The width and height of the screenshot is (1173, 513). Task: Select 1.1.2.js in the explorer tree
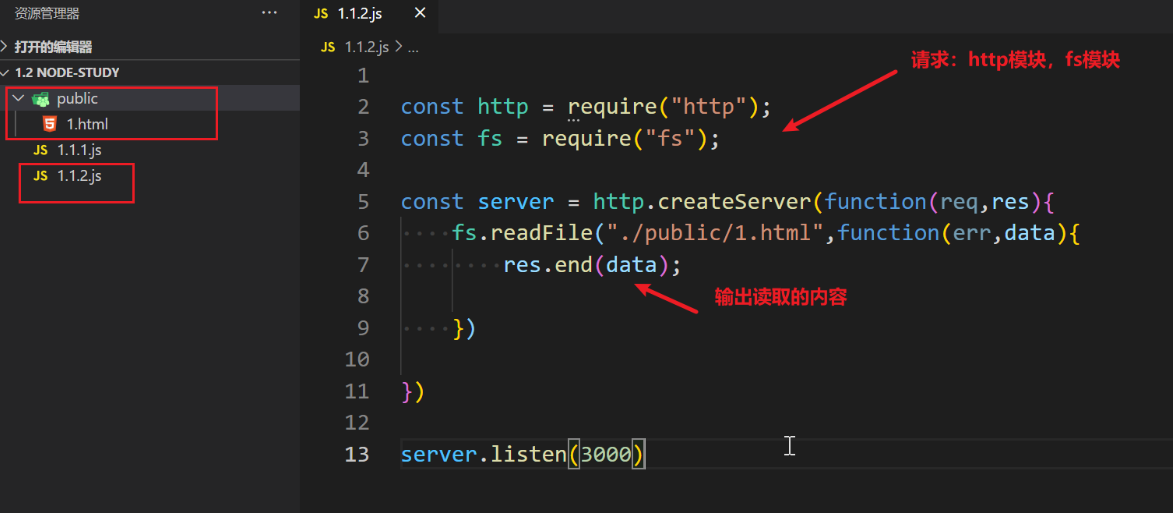(79, 176)
